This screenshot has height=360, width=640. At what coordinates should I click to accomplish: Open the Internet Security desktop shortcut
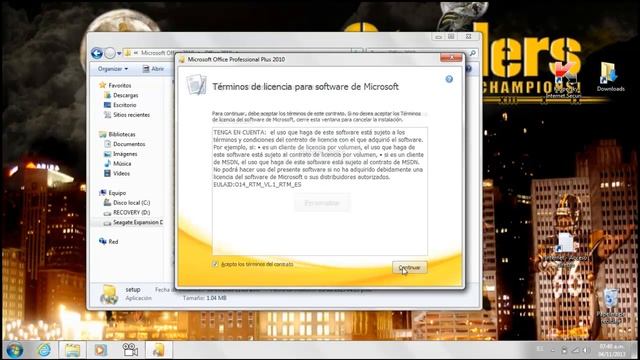564,81
